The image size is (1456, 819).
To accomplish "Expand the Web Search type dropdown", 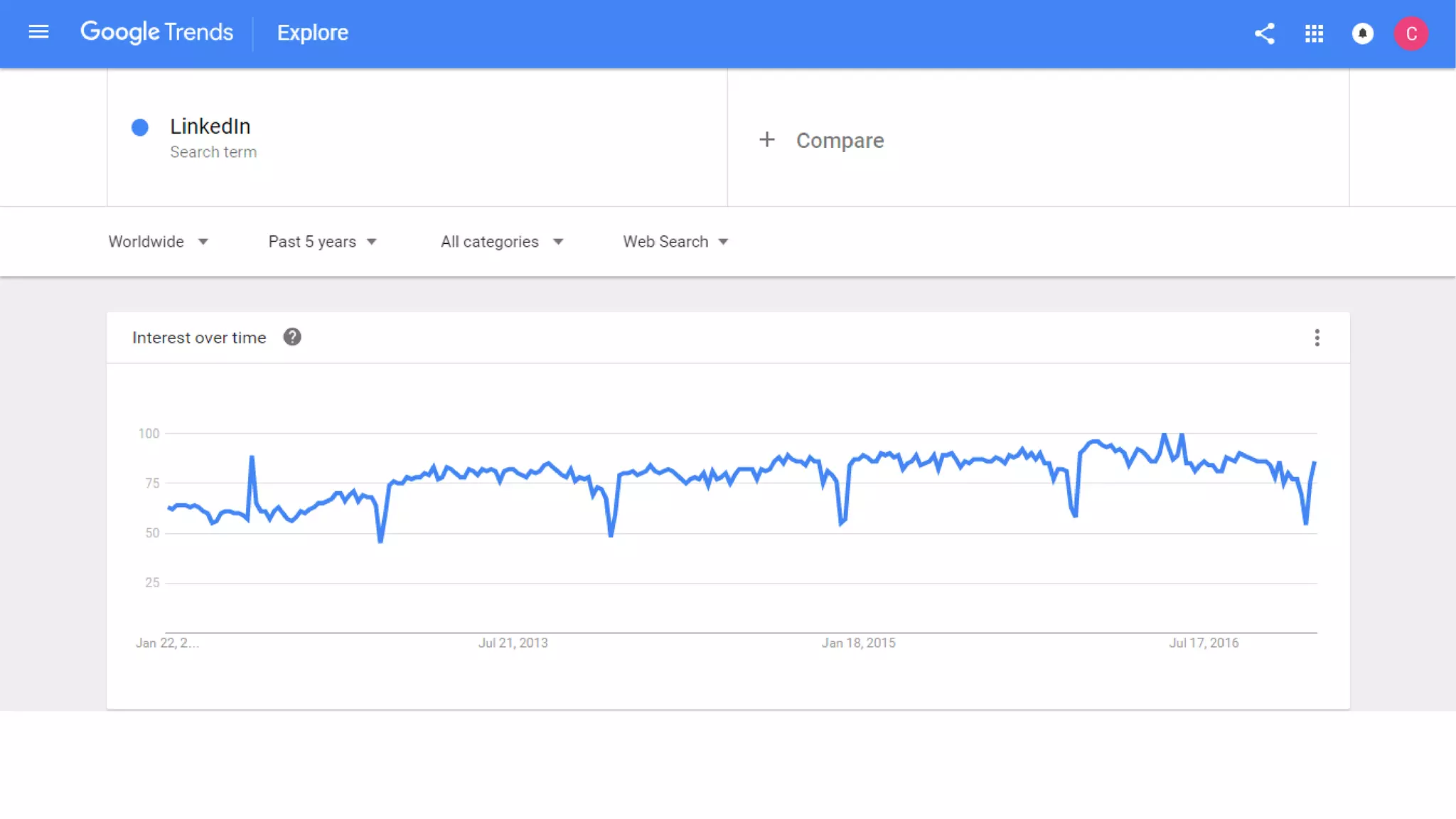I will pyautogui.click(x=675, y=242).
